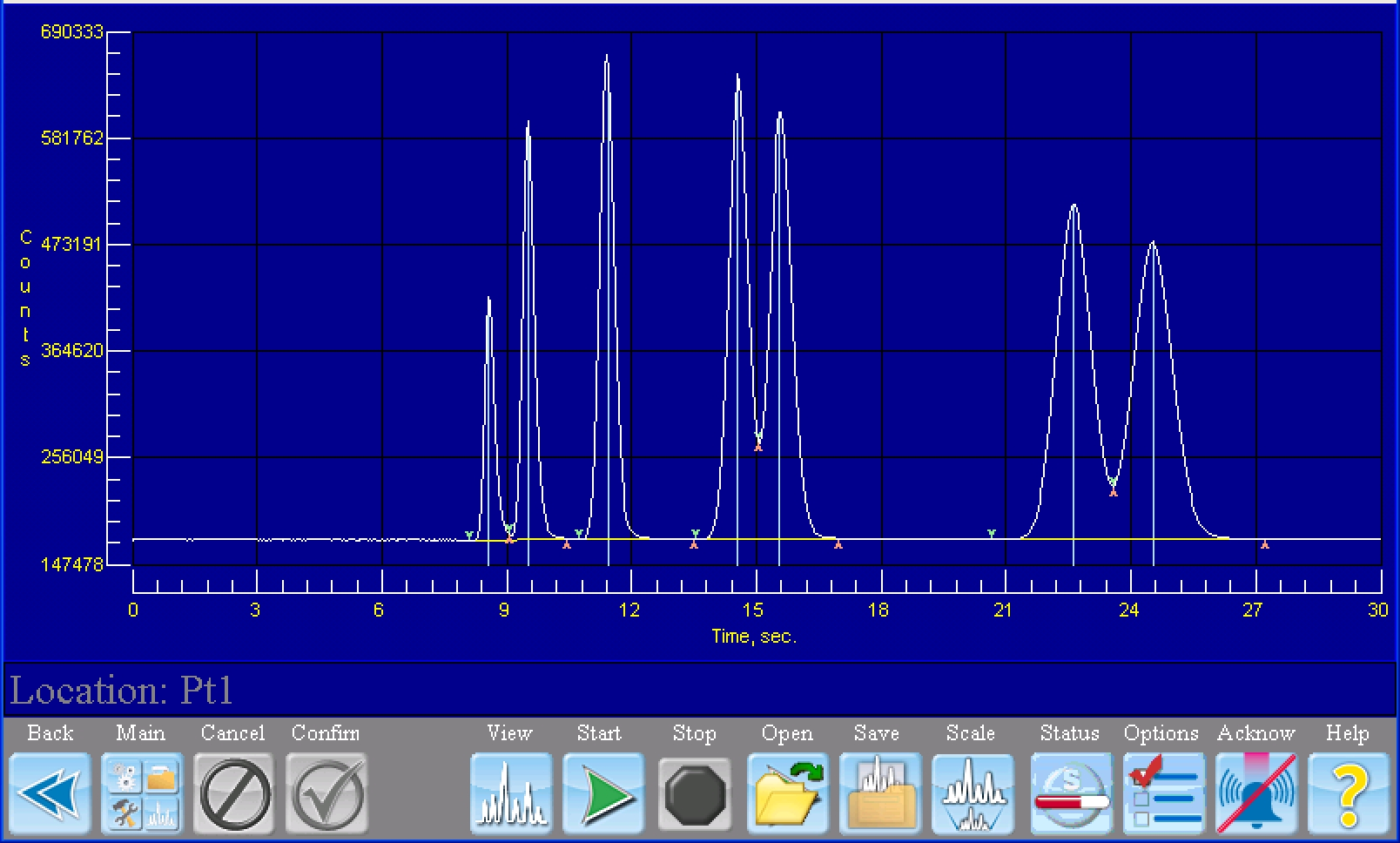Click the Scale chart icon
The width and height of the screenshot is (1400, 843).
point(973,793)
